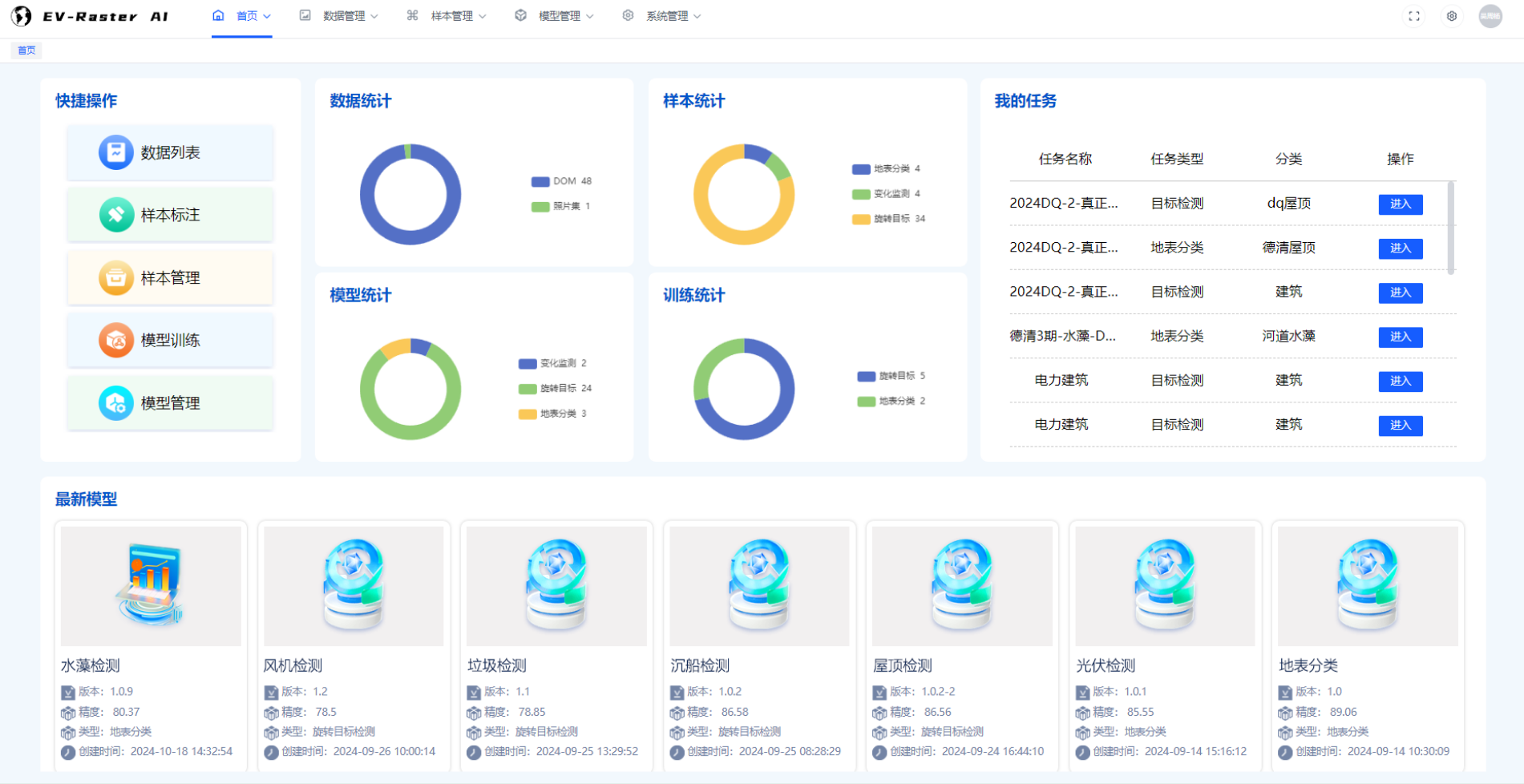1524x784 pixels.
Task: Click precision value 89.06 on 地表分类 card
Action: click(1344, 712)
